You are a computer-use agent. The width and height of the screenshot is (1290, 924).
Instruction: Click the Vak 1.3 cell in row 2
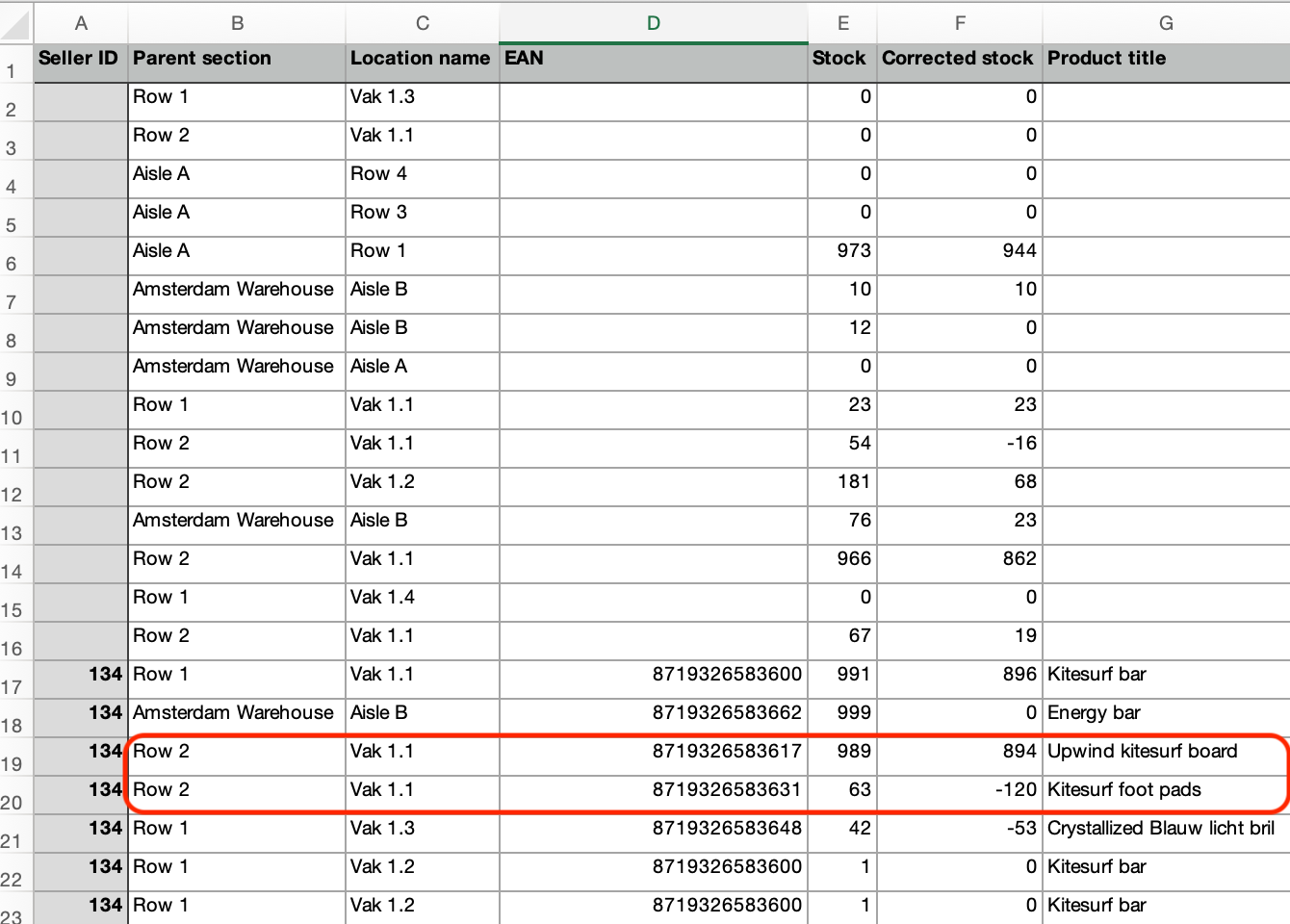tap(423, 102)
